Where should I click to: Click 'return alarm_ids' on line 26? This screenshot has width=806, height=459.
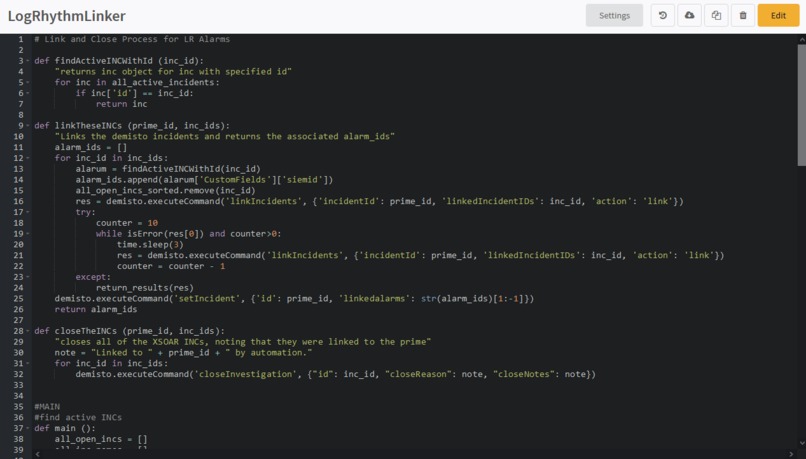(x=96, y=309)
